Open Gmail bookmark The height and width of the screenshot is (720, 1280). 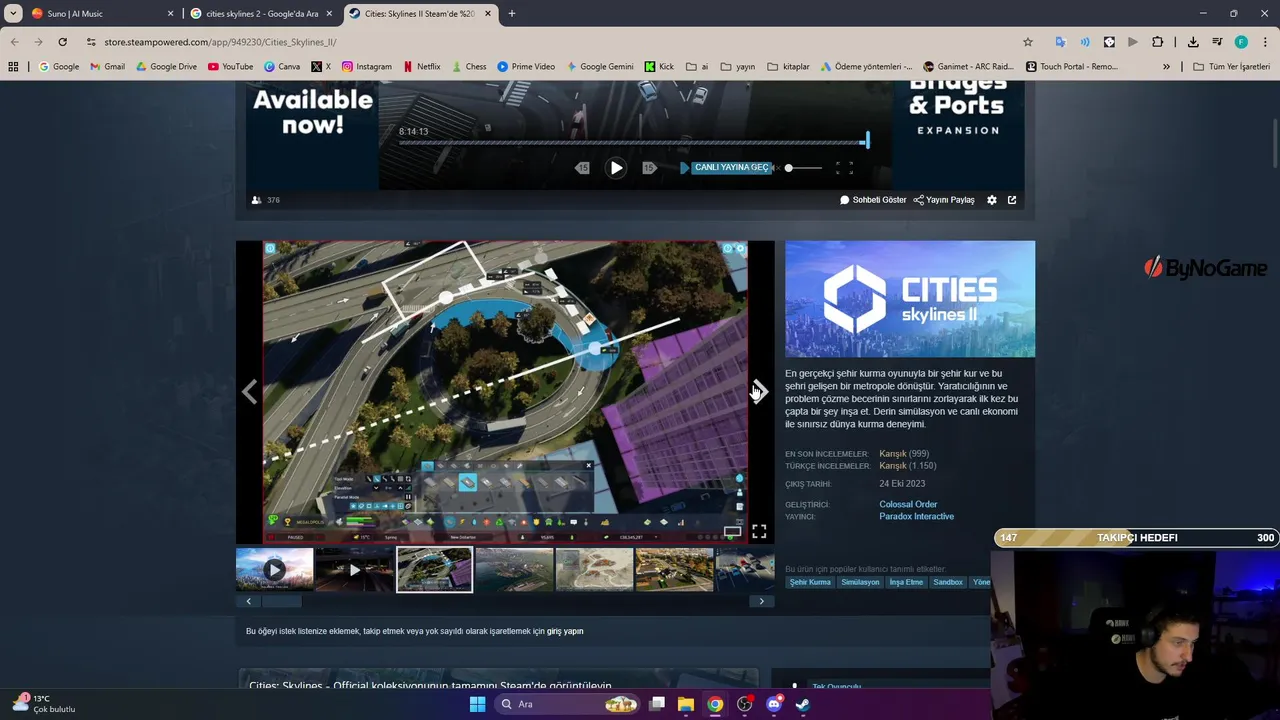107,67
